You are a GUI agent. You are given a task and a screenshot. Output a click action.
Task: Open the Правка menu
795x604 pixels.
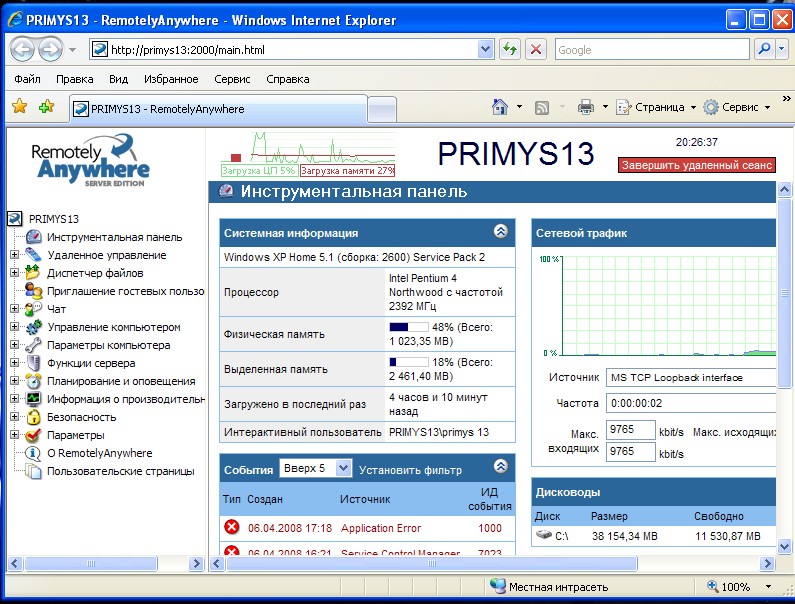(x=75, y=79)
